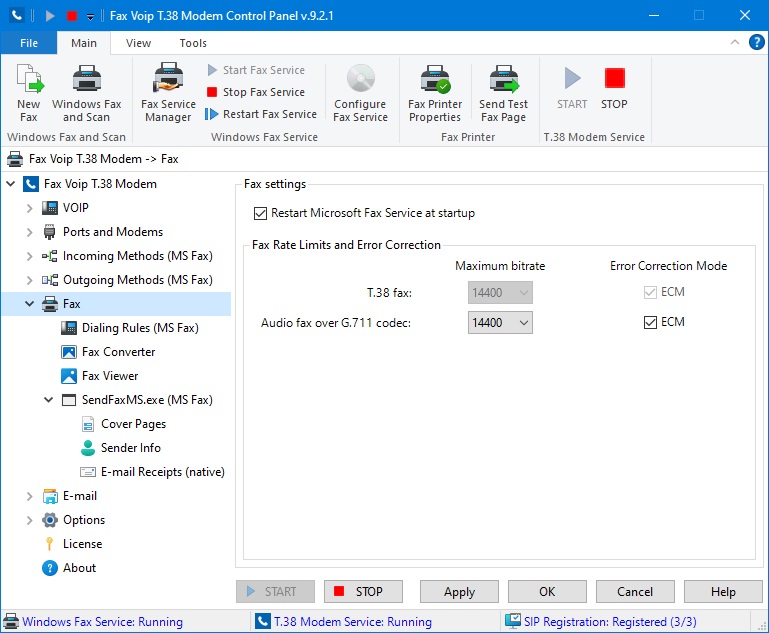769x633 pixels.
Task: Click Restart Fax Service
Action: (261, 114)
